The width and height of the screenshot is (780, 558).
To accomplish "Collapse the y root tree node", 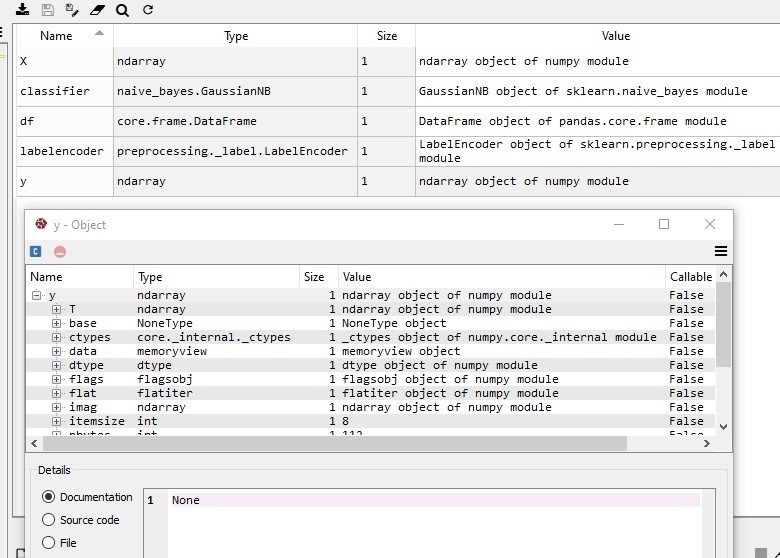I will pos(37,296).
